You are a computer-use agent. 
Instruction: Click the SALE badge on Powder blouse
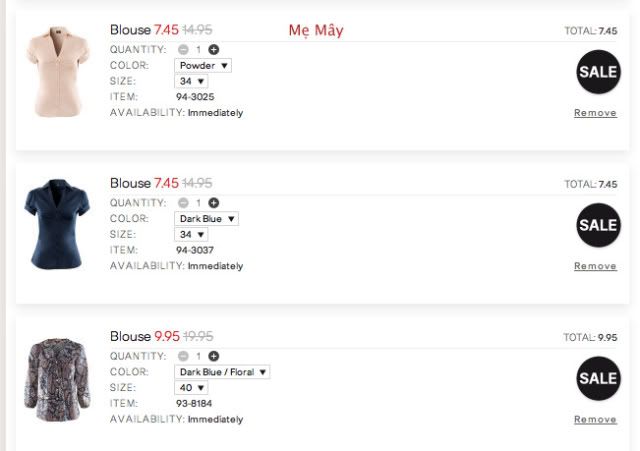[598, 72]
